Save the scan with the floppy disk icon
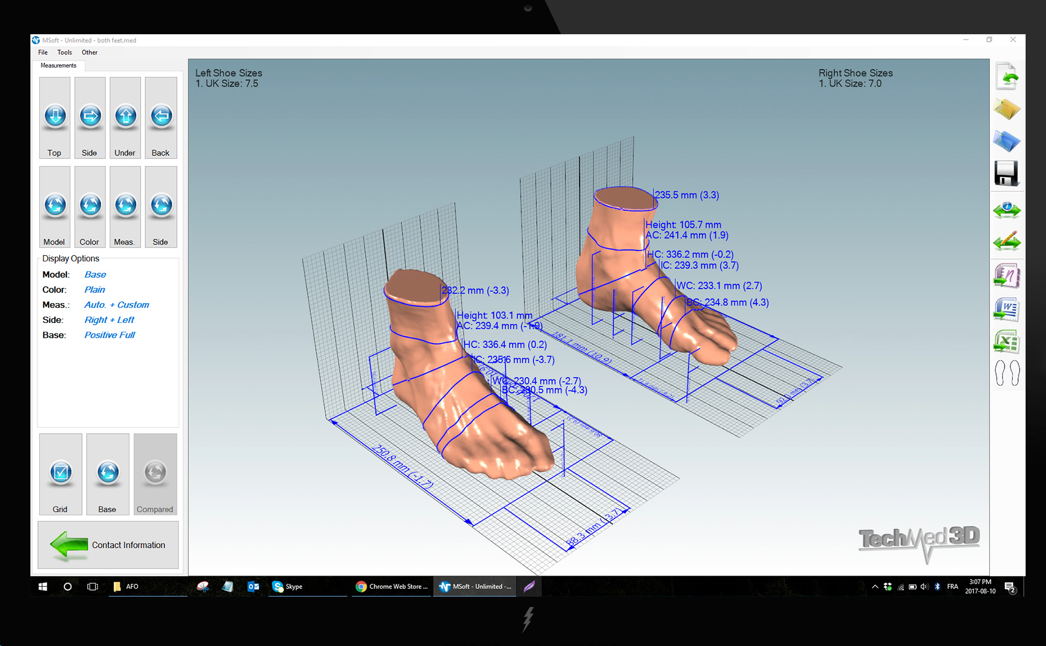 pos(1006,173)
